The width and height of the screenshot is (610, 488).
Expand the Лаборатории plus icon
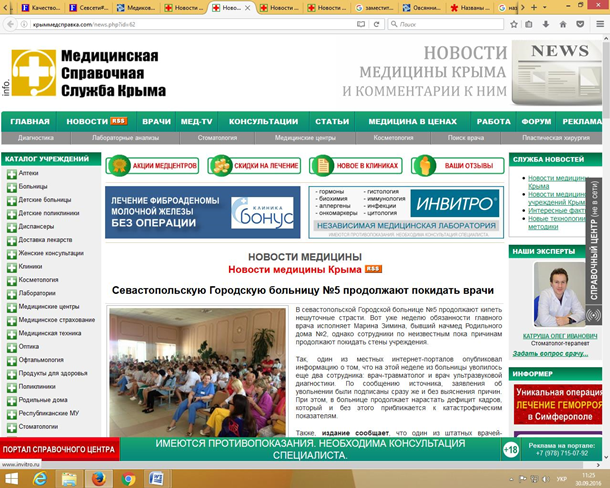pos(11,293)
